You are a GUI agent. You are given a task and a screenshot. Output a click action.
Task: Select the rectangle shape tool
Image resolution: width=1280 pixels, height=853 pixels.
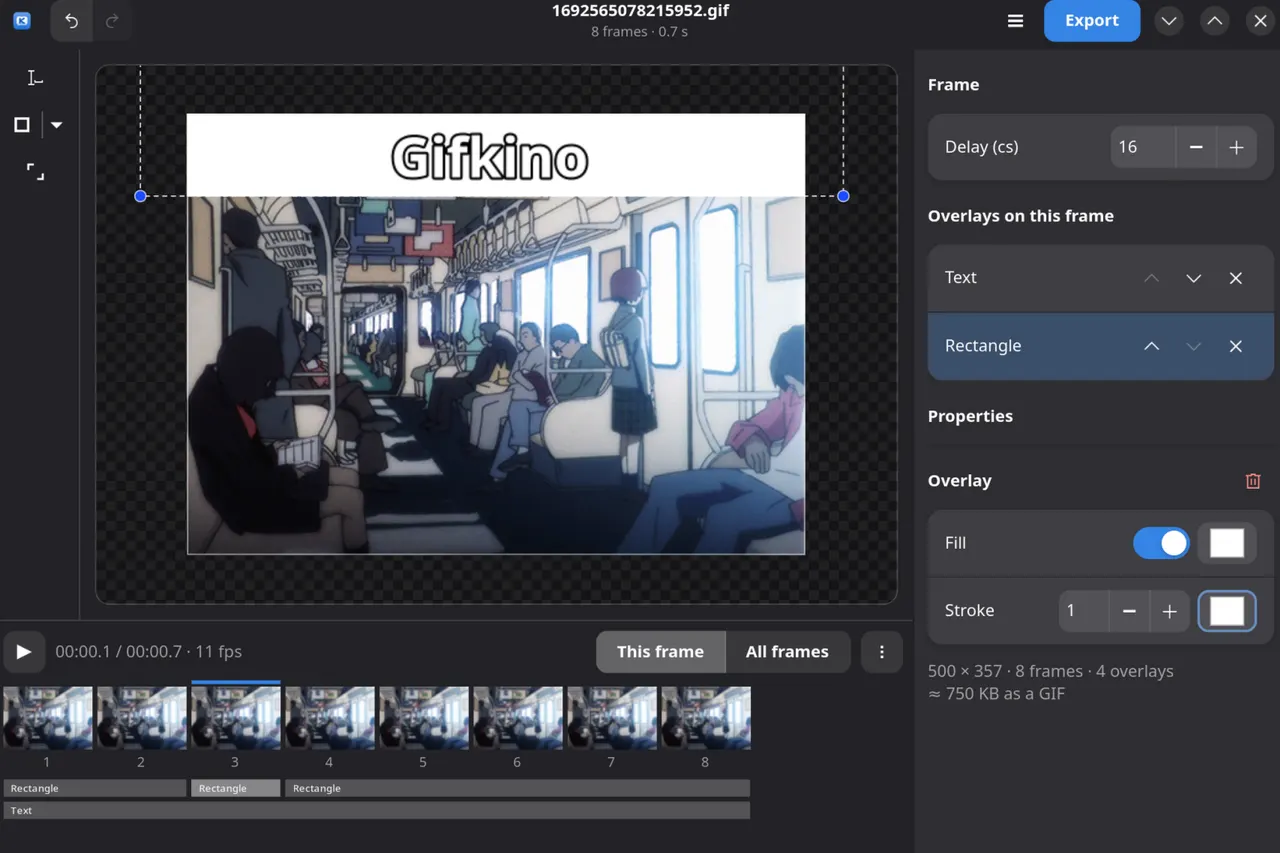22,125
